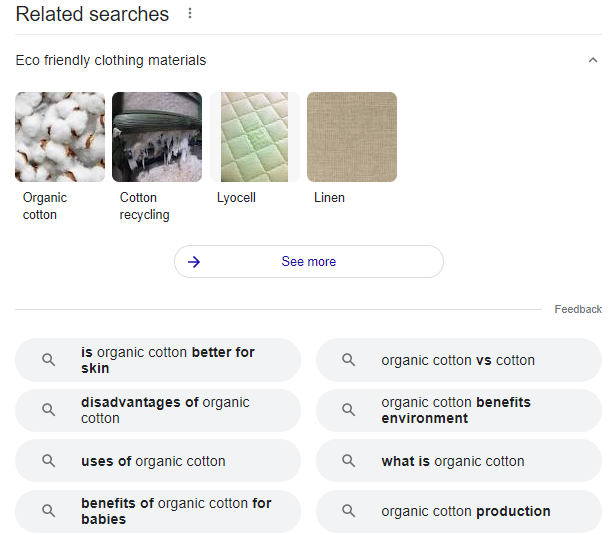Open the Organic cotton thumbnail image

(60, 137)
